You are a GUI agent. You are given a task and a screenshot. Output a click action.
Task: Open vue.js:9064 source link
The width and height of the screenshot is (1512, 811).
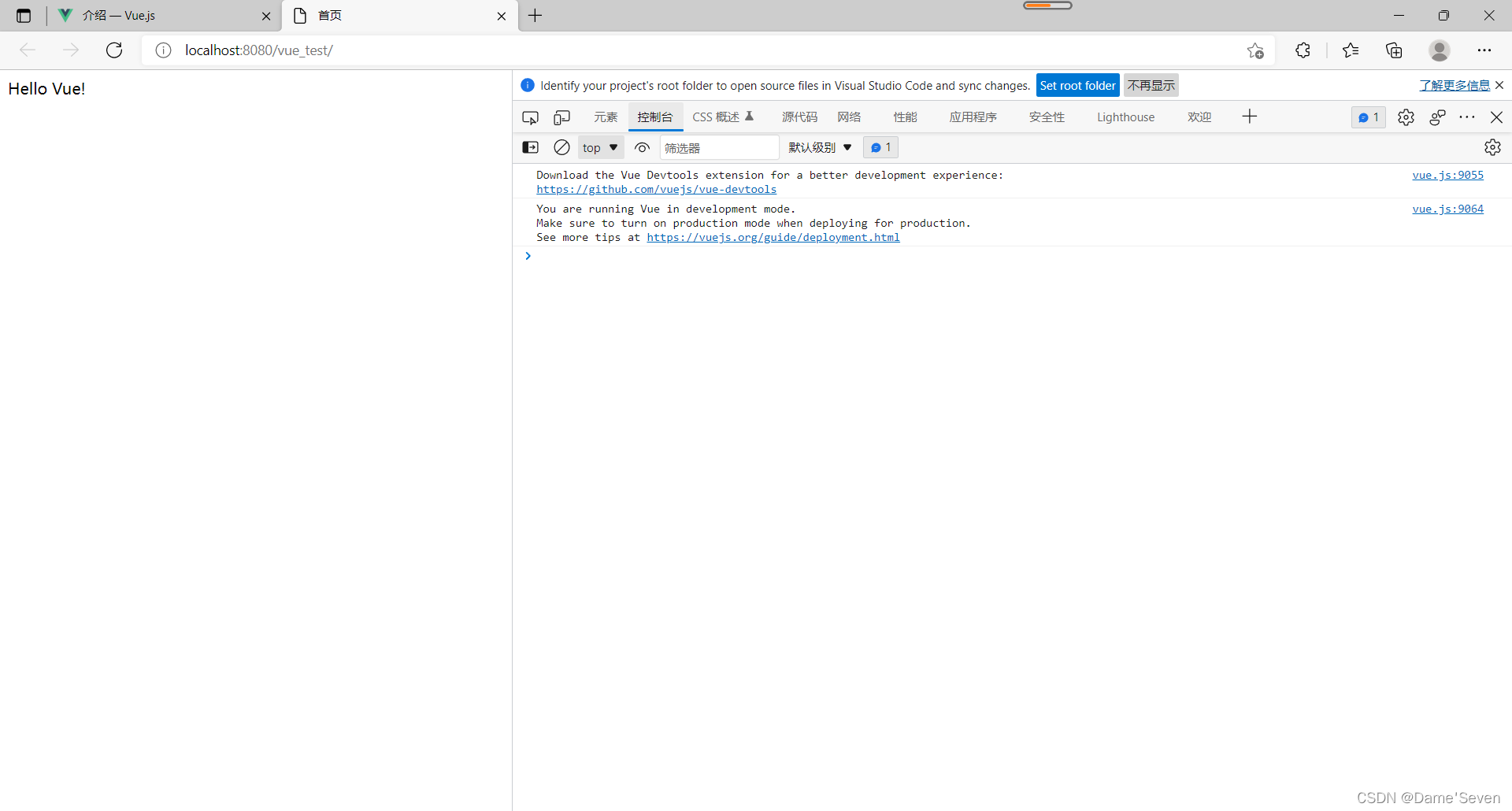[1447, 209]
